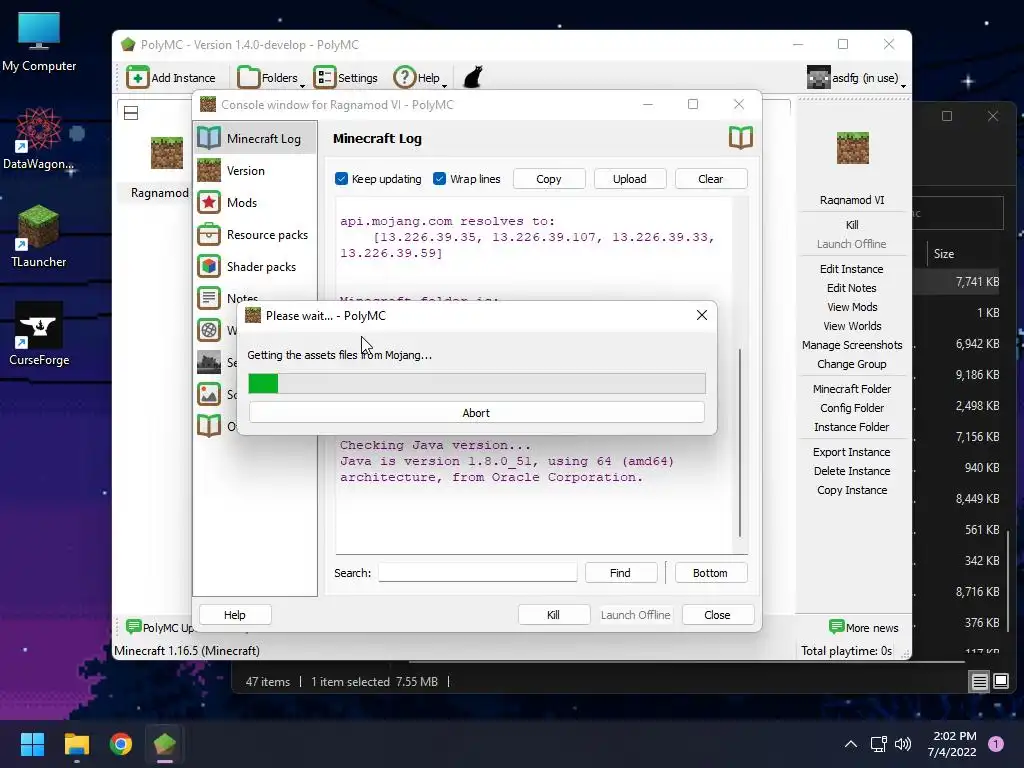Open the Windows Start button
Screen dimensions: 1024x768
[32, 744]
